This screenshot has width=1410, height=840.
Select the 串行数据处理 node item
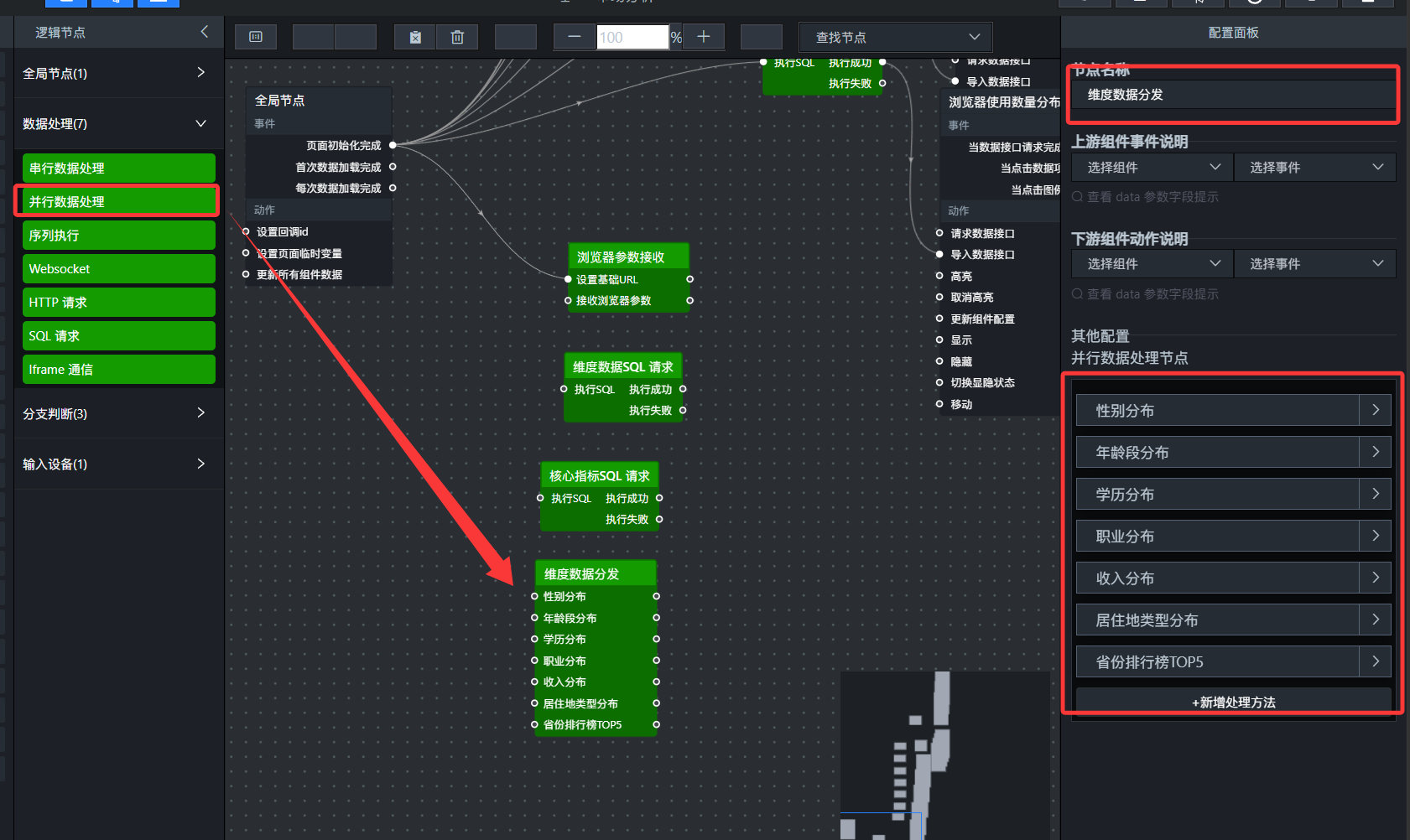coord(119,168)
